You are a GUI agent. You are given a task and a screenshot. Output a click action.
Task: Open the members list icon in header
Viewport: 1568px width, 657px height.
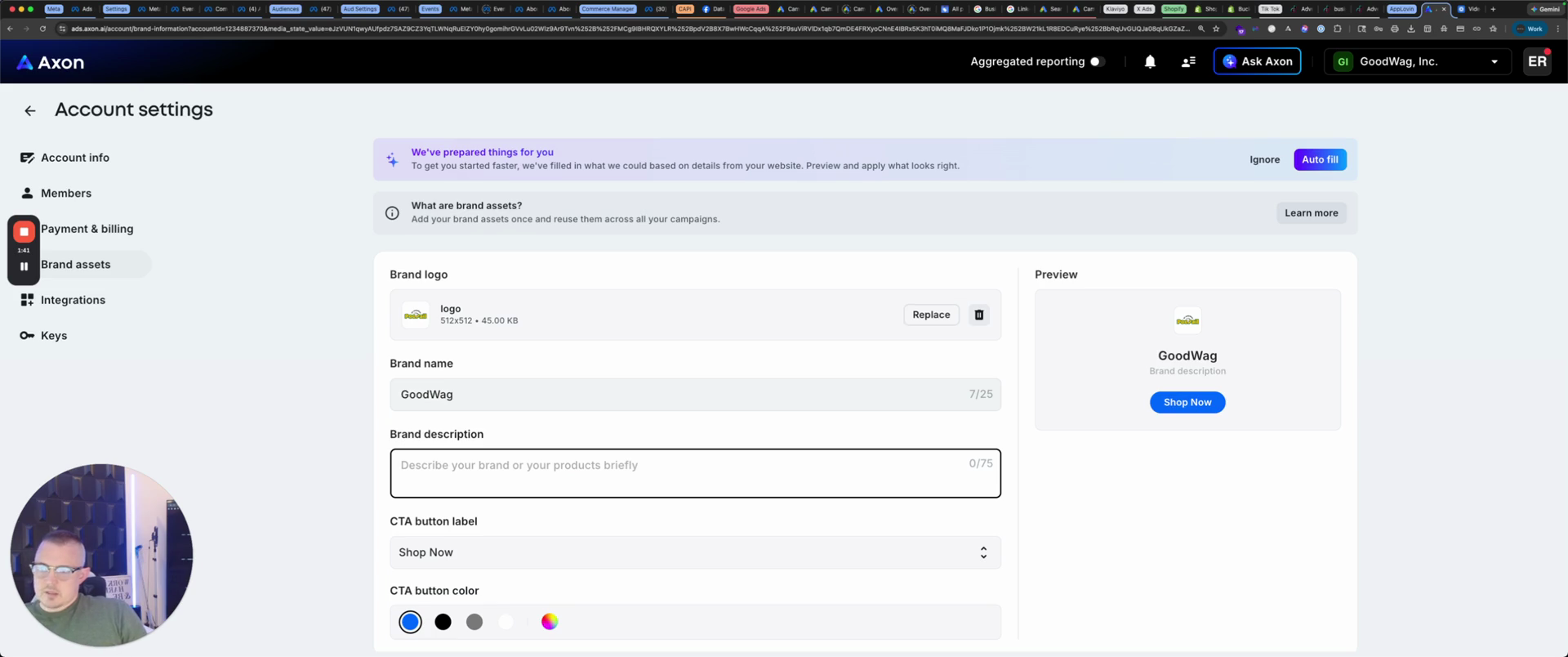point(1188,61)
